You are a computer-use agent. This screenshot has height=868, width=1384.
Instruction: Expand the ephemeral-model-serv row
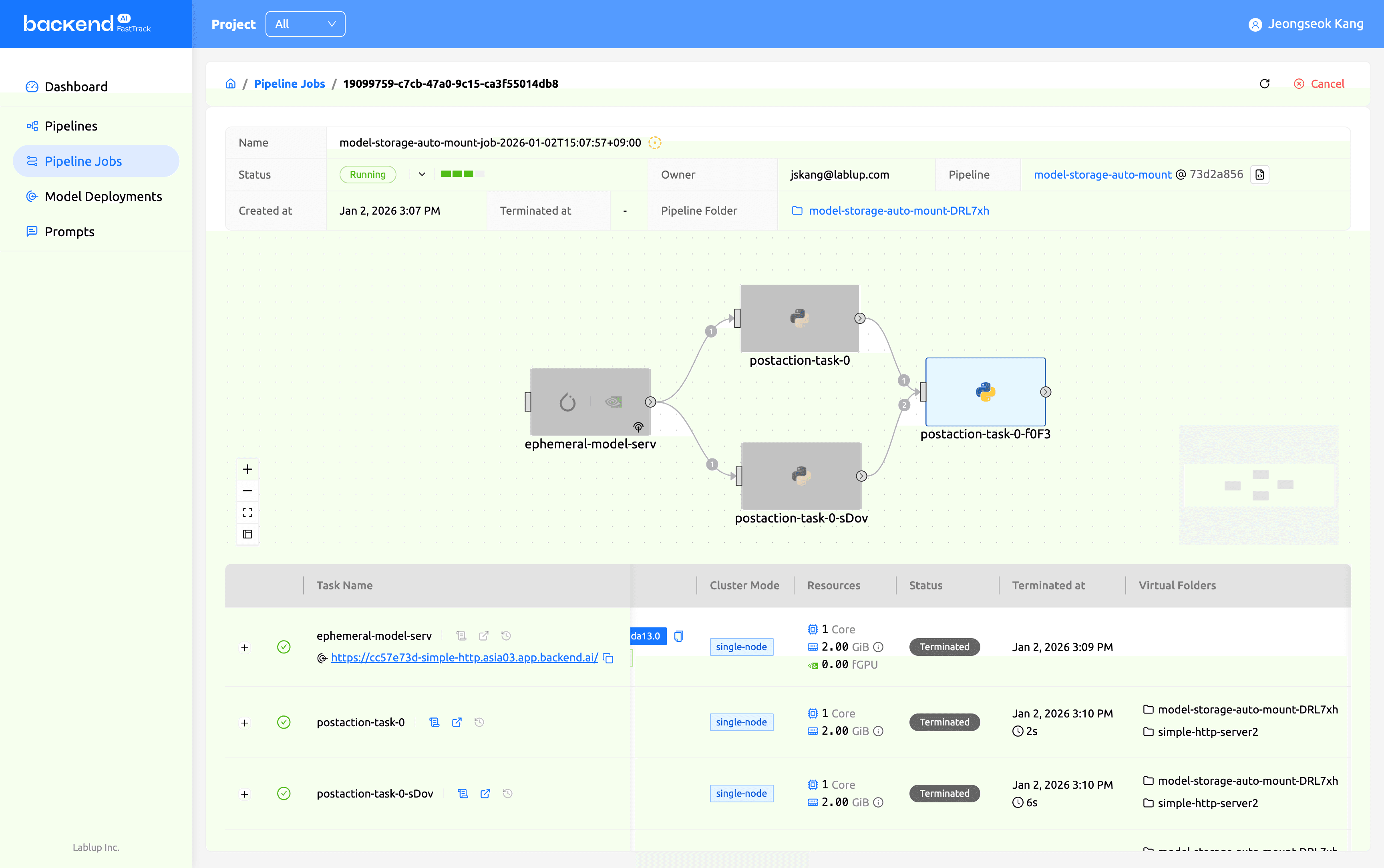pos(245,647)
